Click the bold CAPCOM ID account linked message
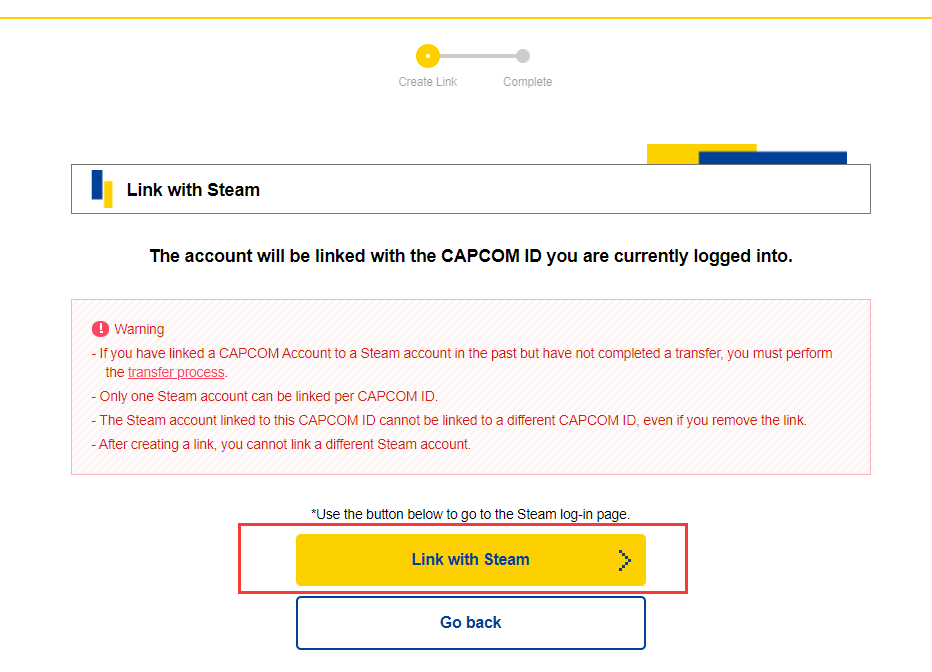Screen dimensions: 932x672 (x=471, y=256)
